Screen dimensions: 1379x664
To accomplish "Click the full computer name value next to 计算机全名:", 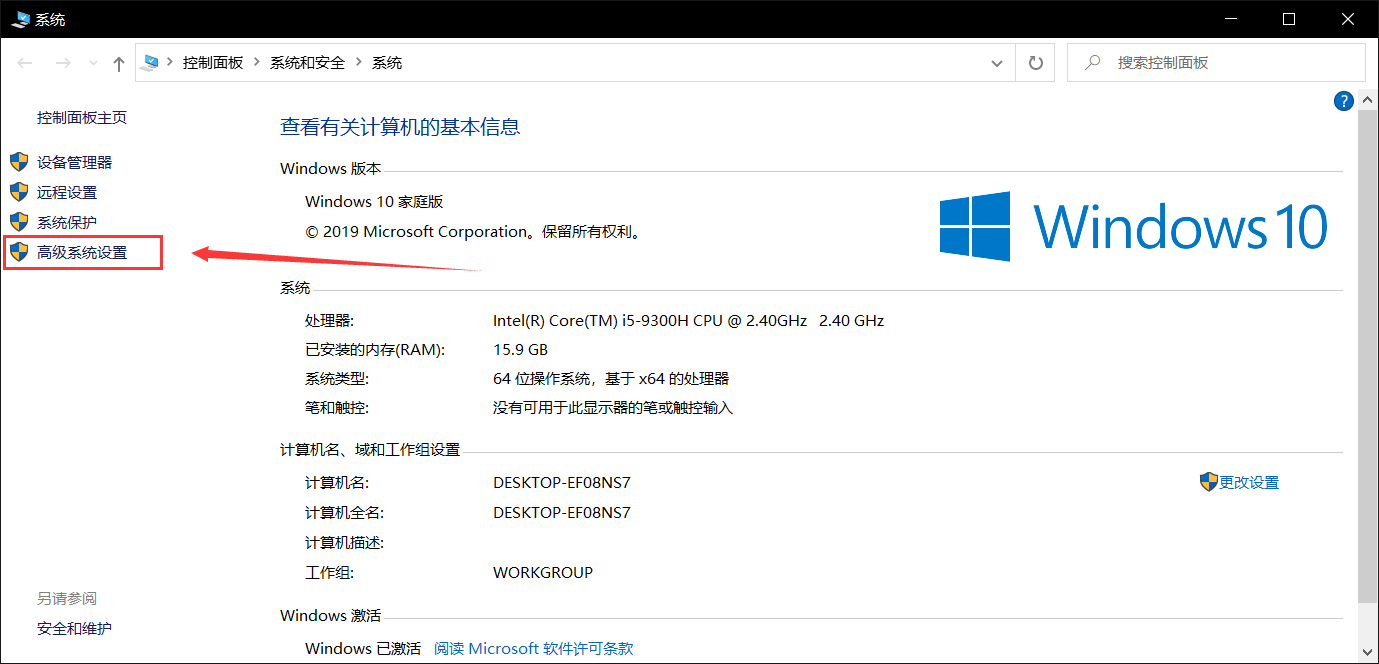I will tap(562, 512).
